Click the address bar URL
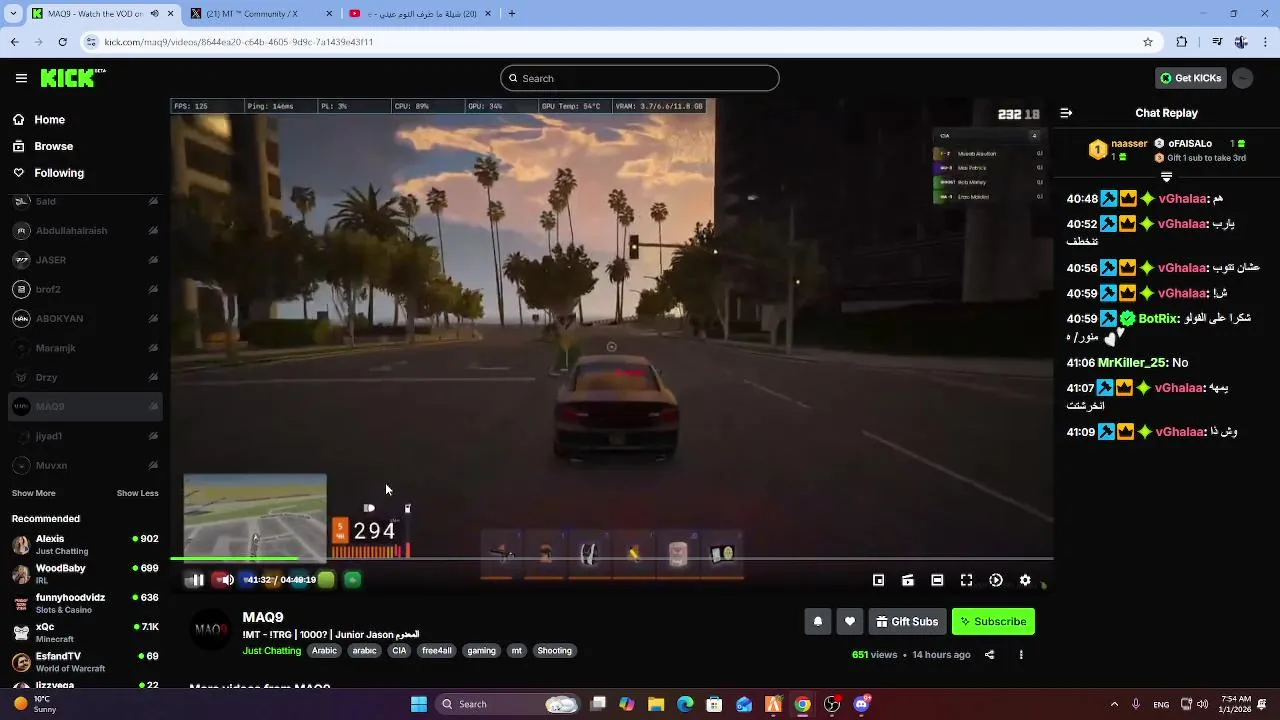 point(238,42)
